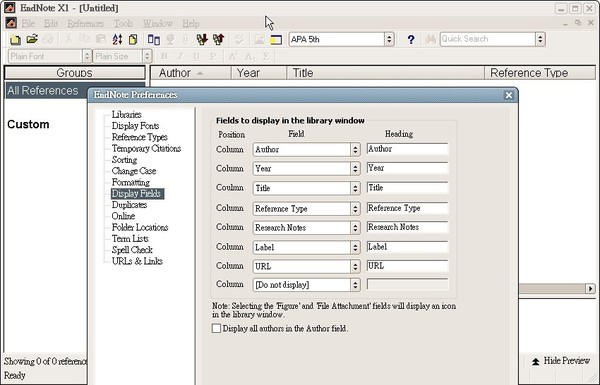This screenshot has height=385, width=600.
Task: Click the Hide Preview button
Action: click(x=560, y=361)
